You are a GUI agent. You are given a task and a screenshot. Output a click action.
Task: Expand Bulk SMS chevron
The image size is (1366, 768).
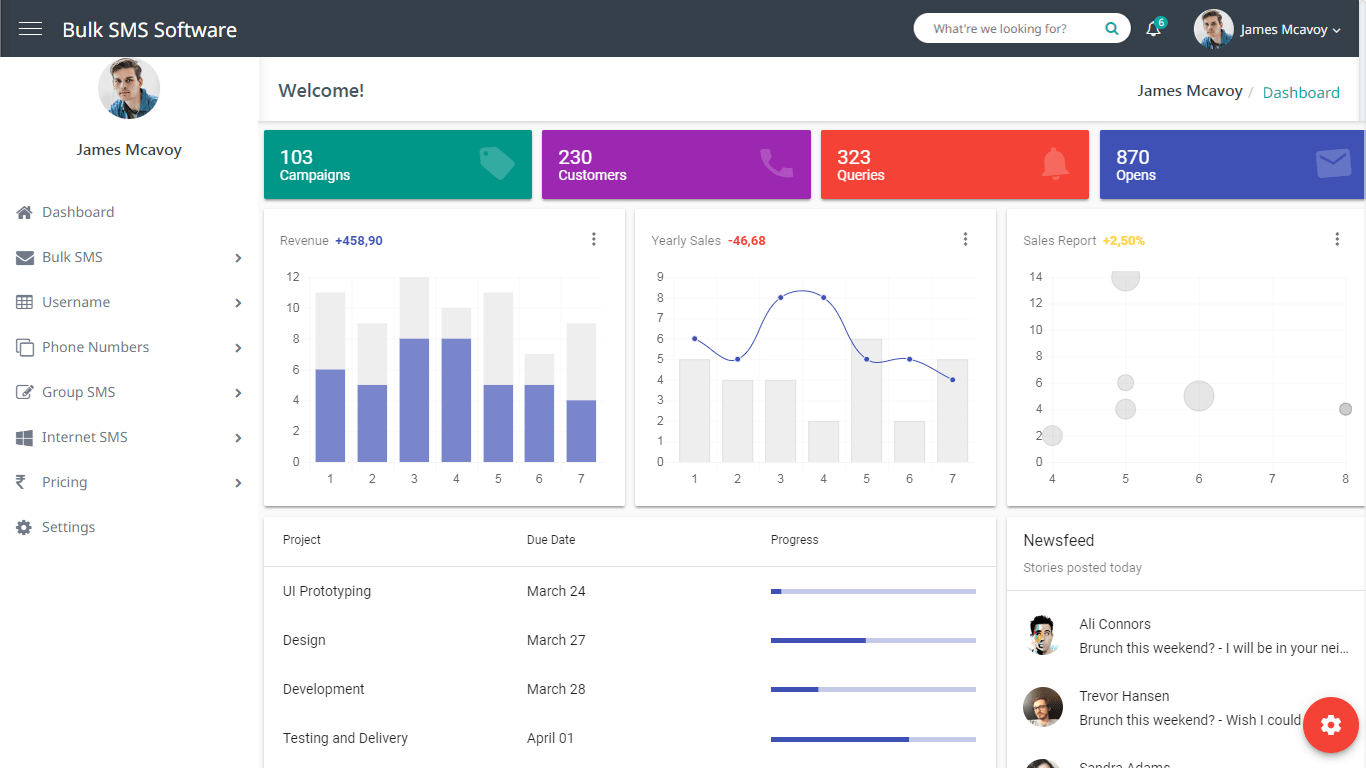click(x=238, y=258)
